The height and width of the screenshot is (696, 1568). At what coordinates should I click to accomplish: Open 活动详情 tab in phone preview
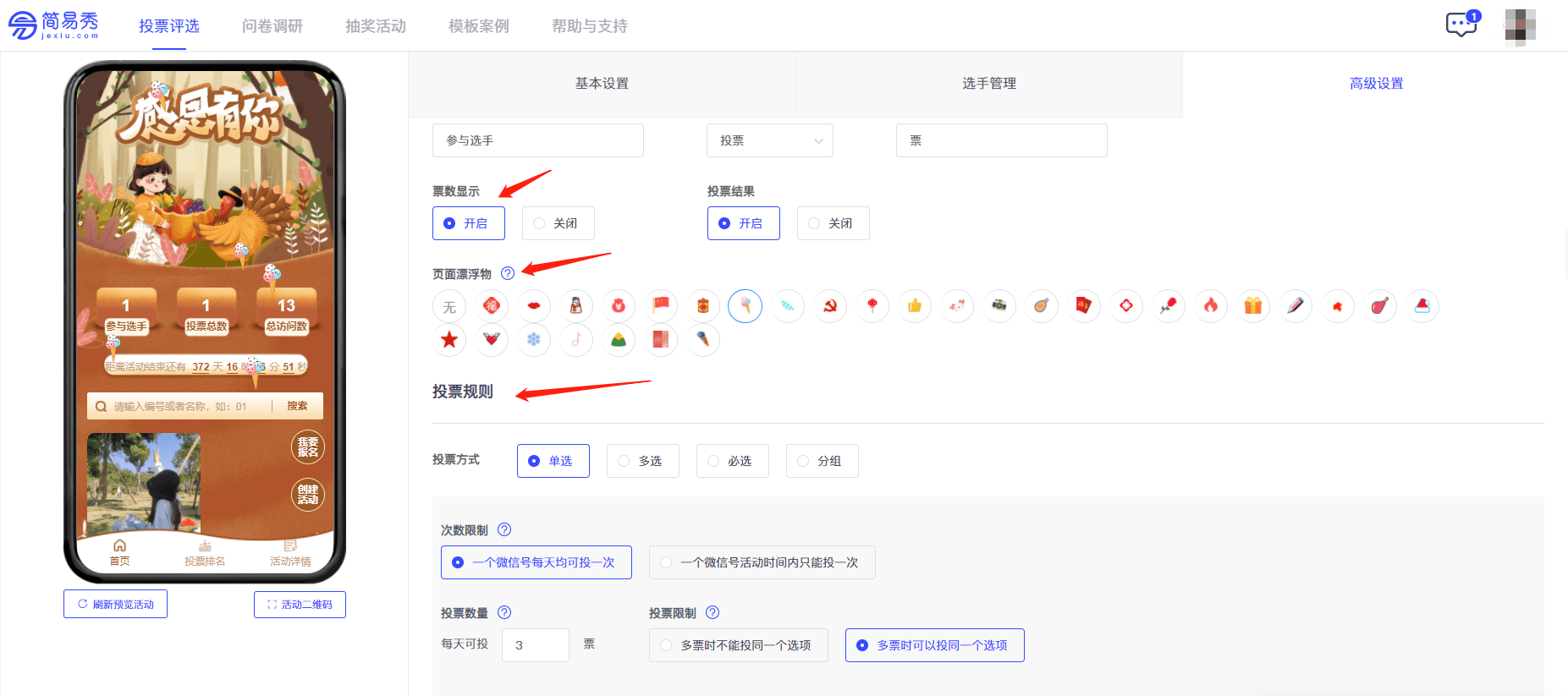tap(290, 553)
